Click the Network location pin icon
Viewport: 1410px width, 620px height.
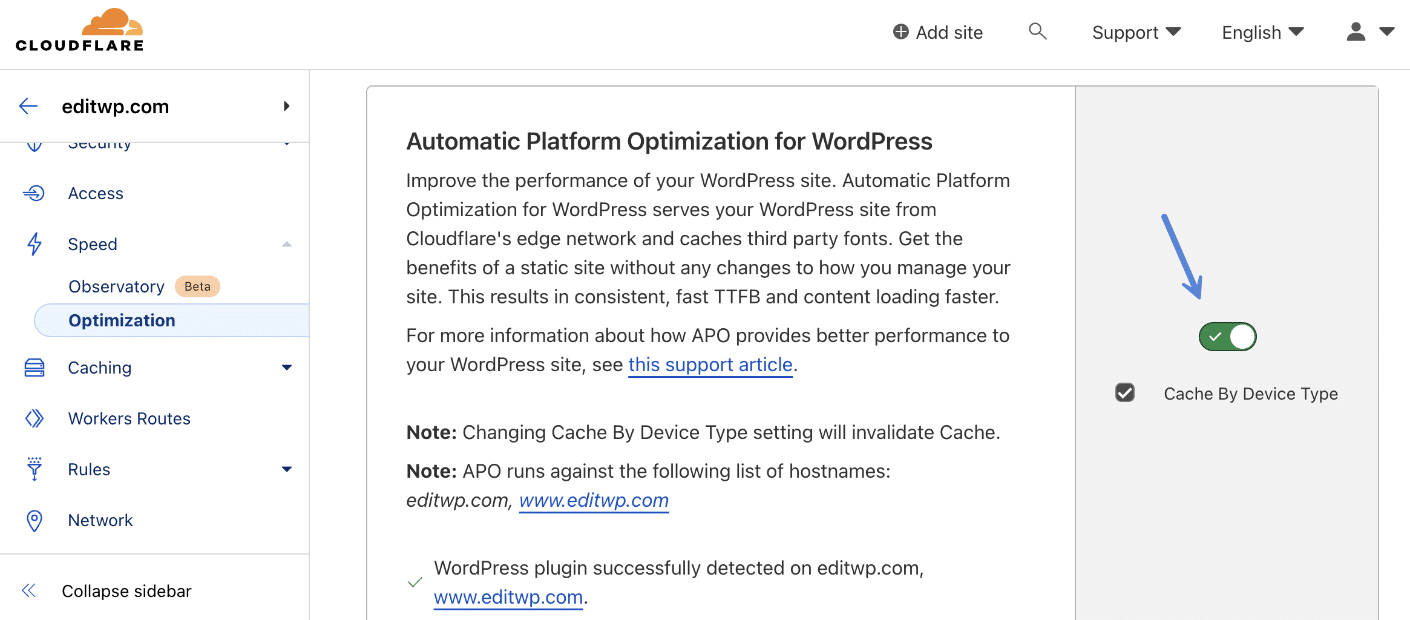[33, 520]
